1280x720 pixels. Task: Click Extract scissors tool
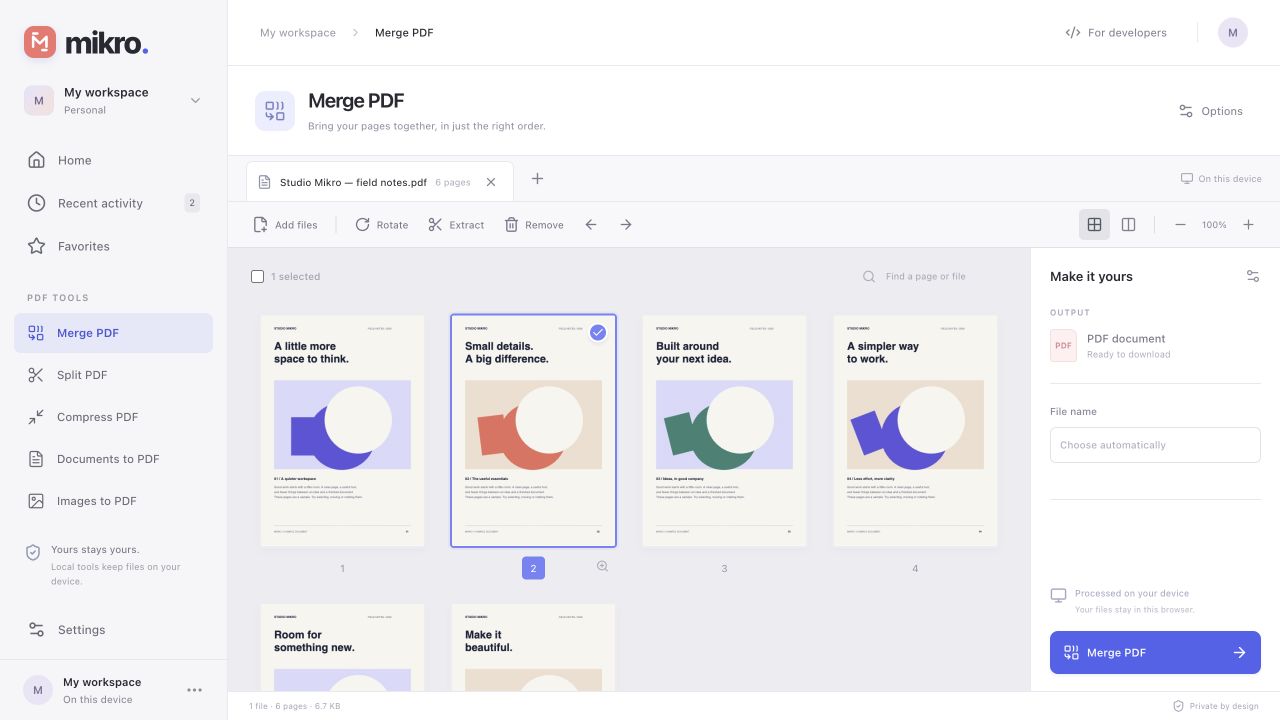[456, 225]
